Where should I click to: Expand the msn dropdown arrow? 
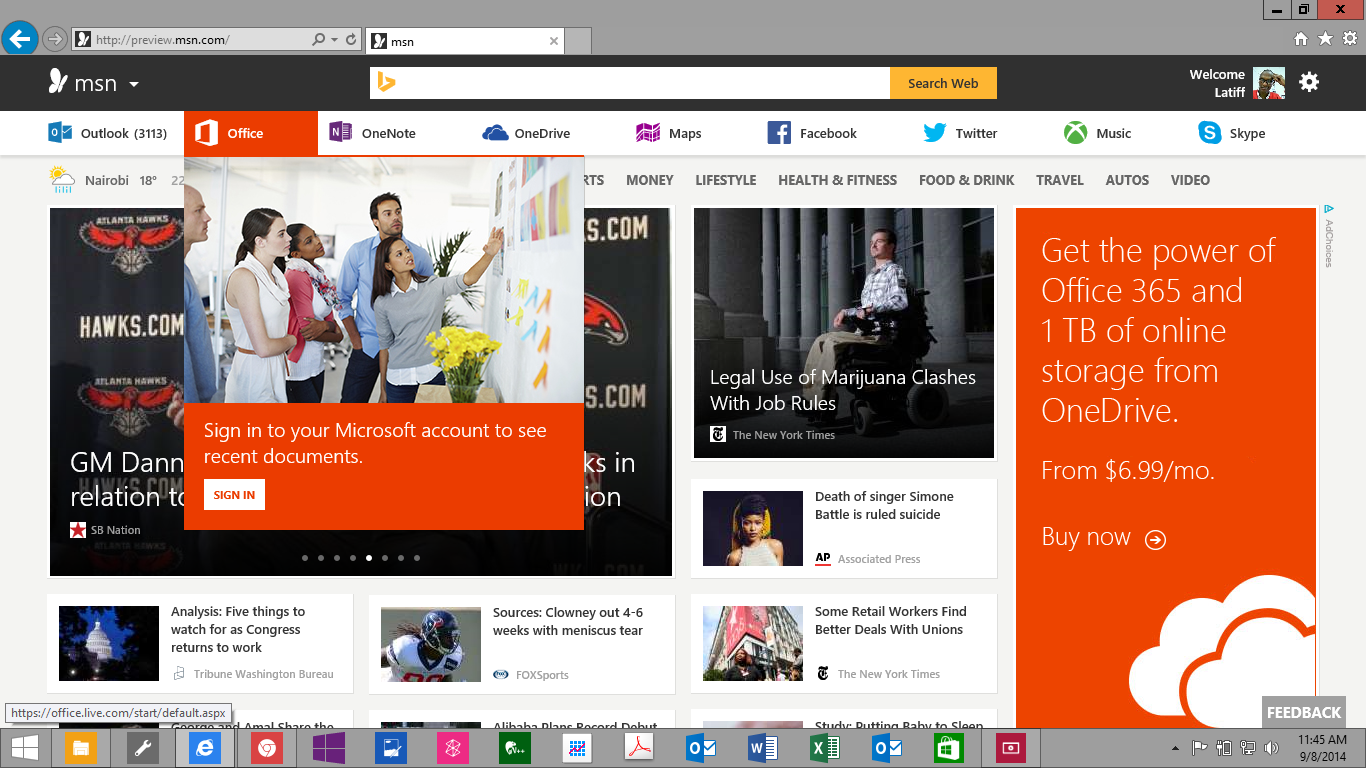pos(134,84)
